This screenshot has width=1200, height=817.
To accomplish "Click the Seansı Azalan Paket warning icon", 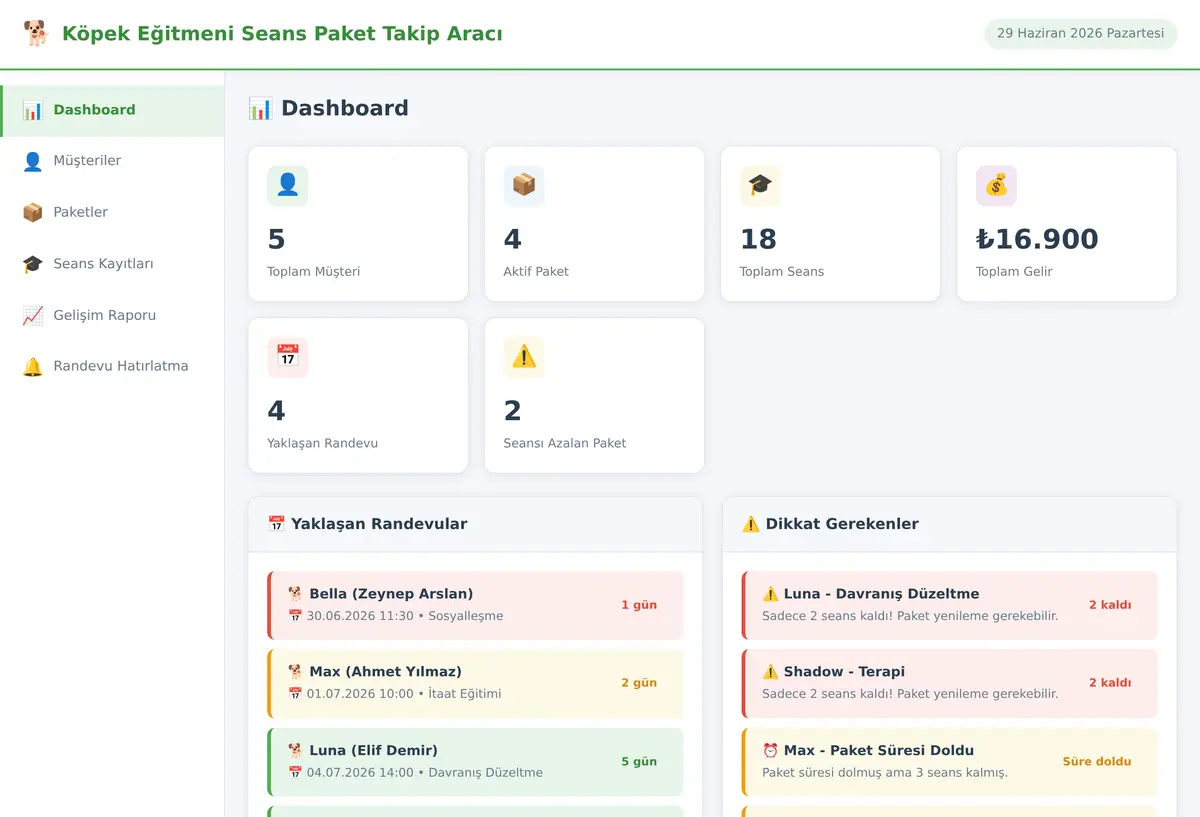I will point(524,357).
